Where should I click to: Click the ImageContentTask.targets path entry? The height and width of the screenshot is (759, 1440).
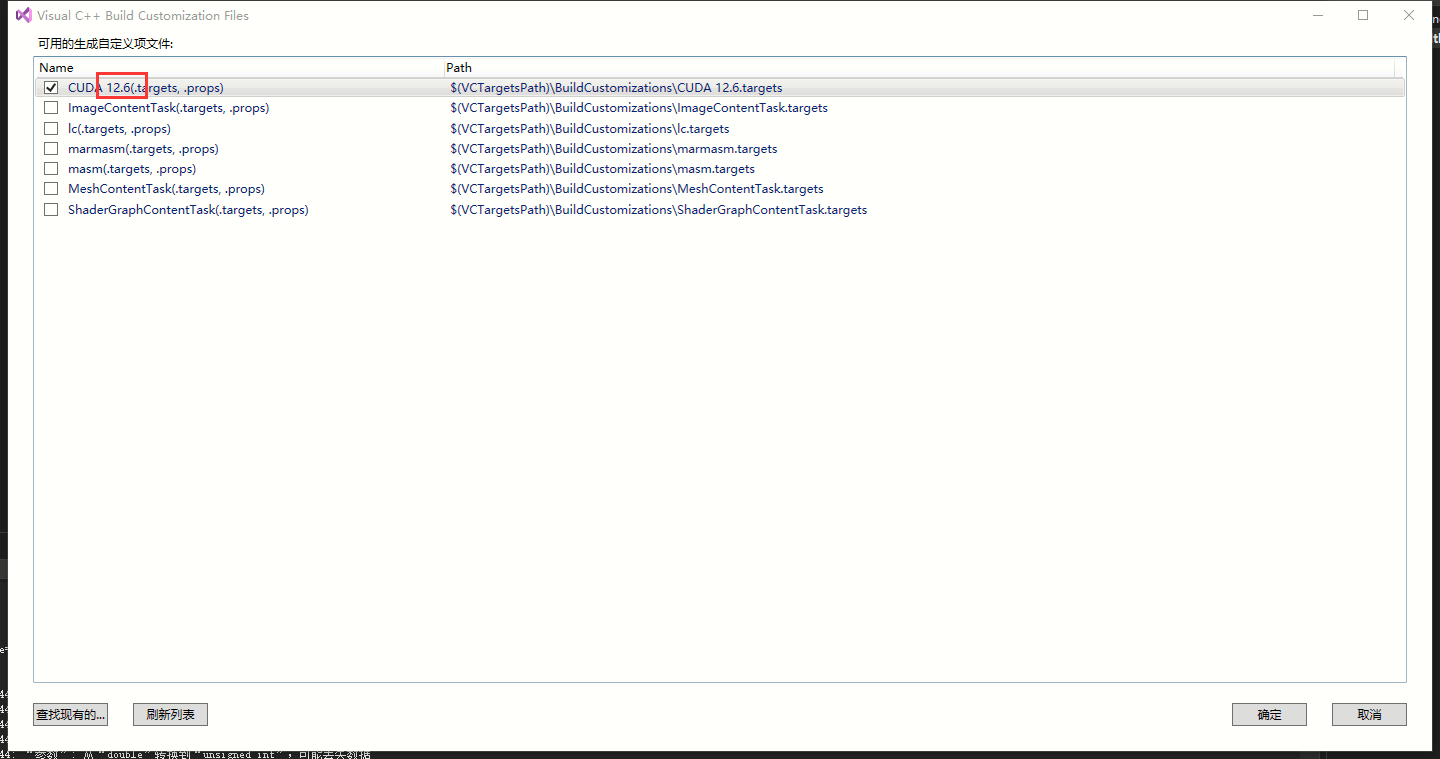tap(639, 107)
